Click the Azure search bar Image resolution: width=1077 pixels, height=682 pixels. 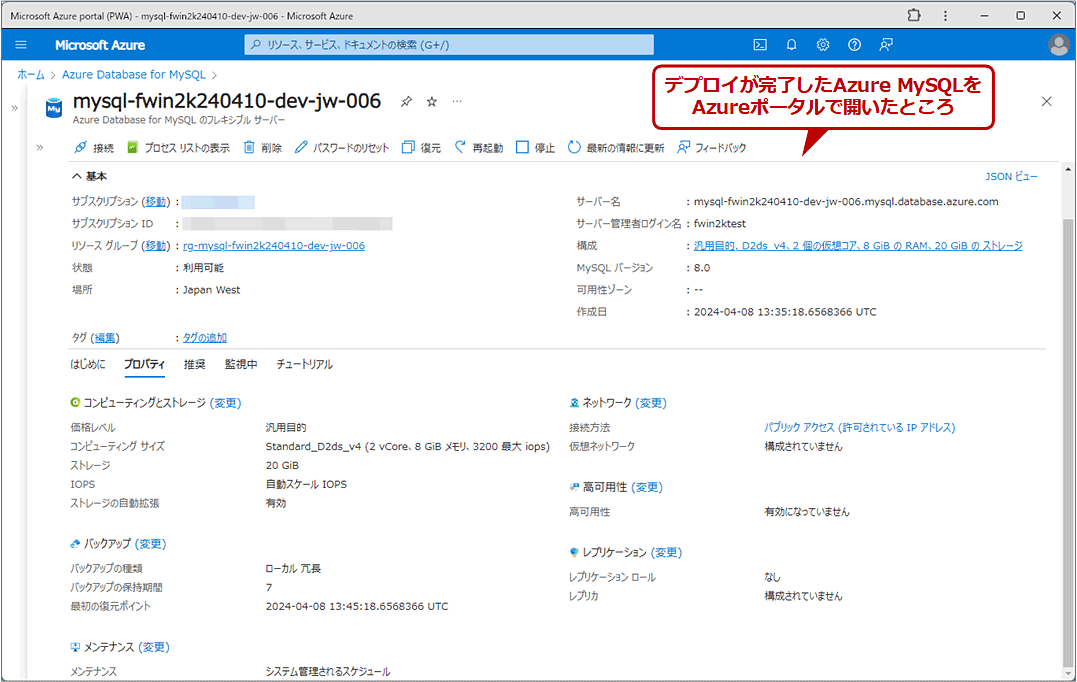point(448,44)
